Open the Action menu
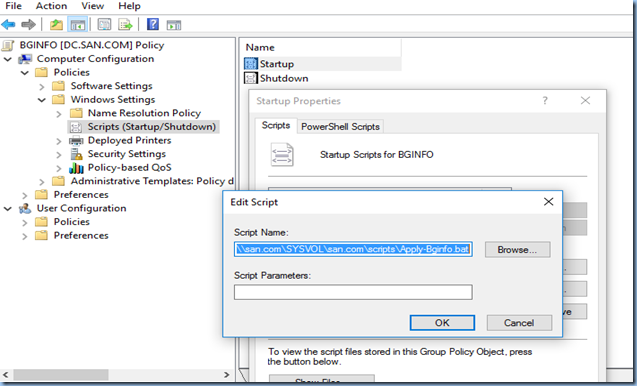Image resolution: width=637 pixels, height=386 pixels. pos(51,6)
